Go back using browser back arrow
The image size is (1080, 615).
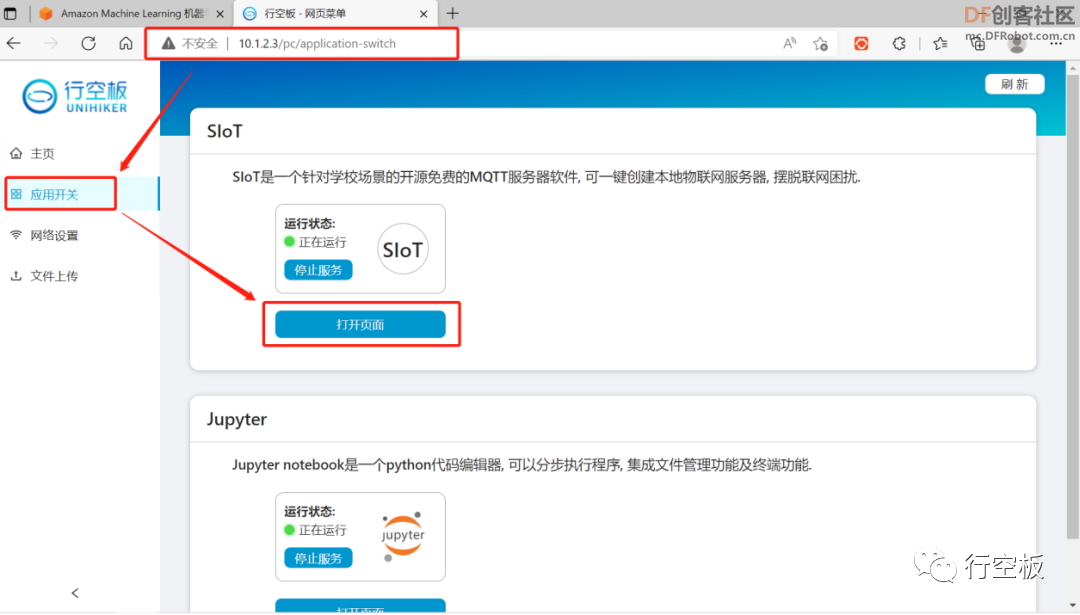(14, 43)
